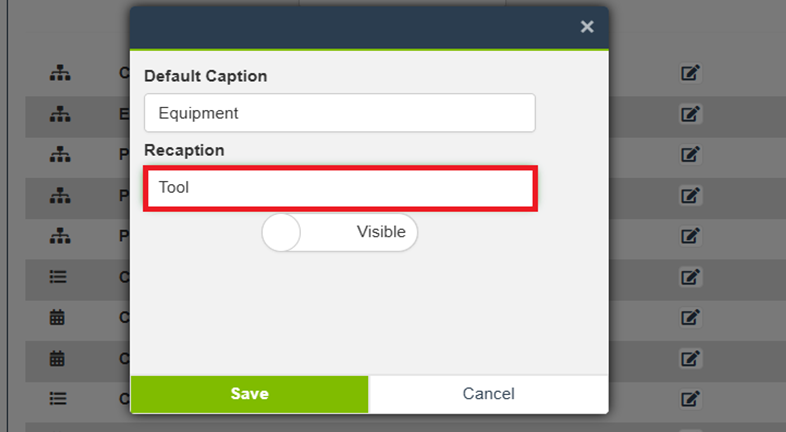Click the edit icon in the first row
The height and width of the screenshot is (432, 786).
(x=690, y=73)
